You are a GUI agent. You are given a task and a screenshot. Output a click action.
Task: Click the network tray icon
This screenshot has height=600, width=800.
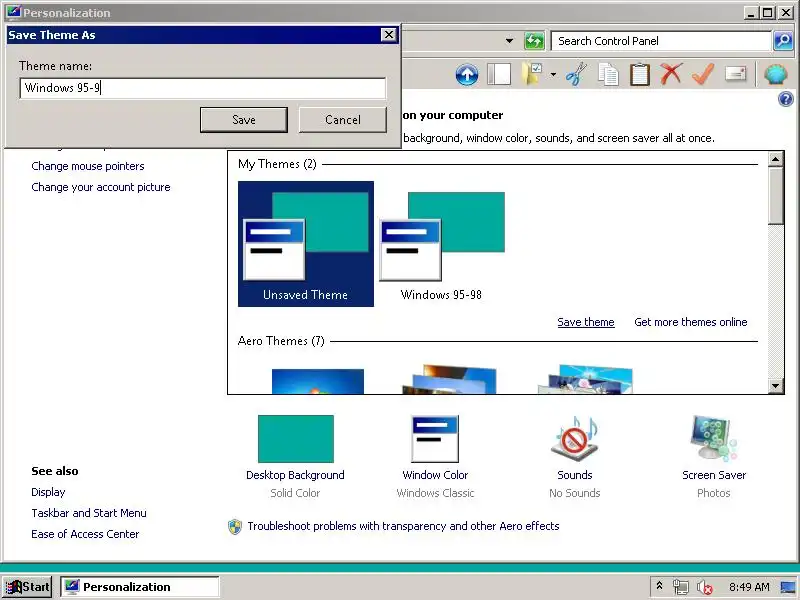(680, 587)
